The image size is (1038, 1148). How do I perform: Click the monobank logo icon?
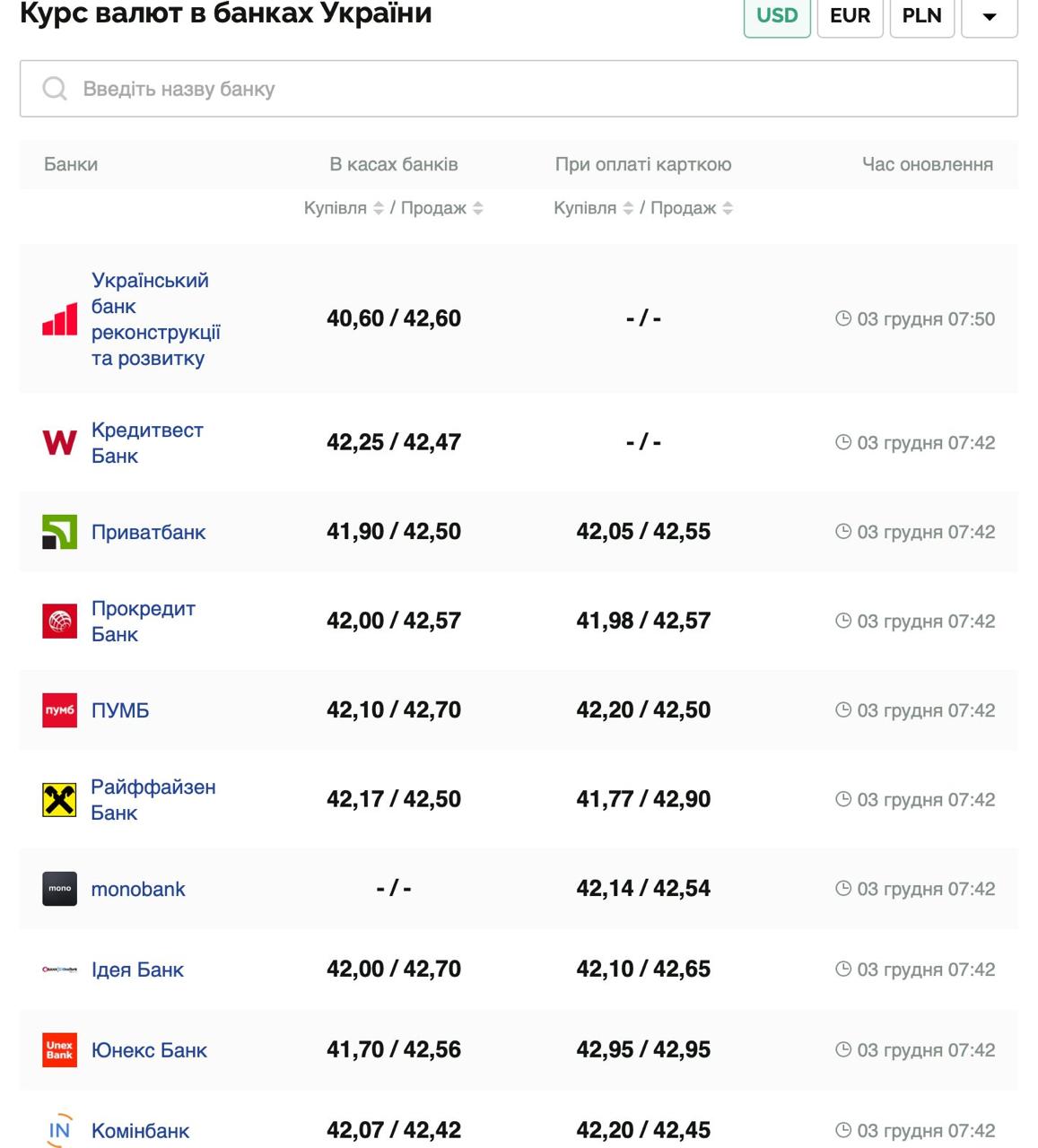(60, 889)
